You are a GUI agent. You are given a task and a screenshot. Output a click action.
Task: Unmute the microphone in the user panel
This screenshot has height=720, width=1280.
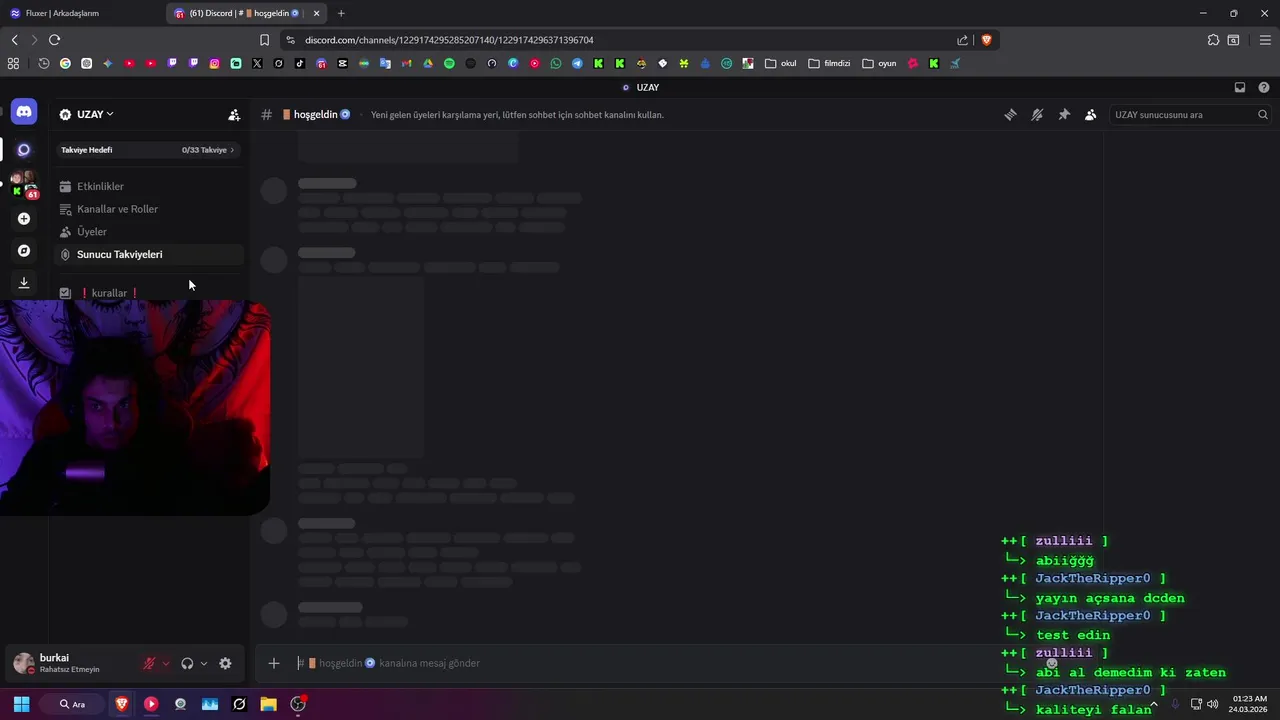[149, 663]
